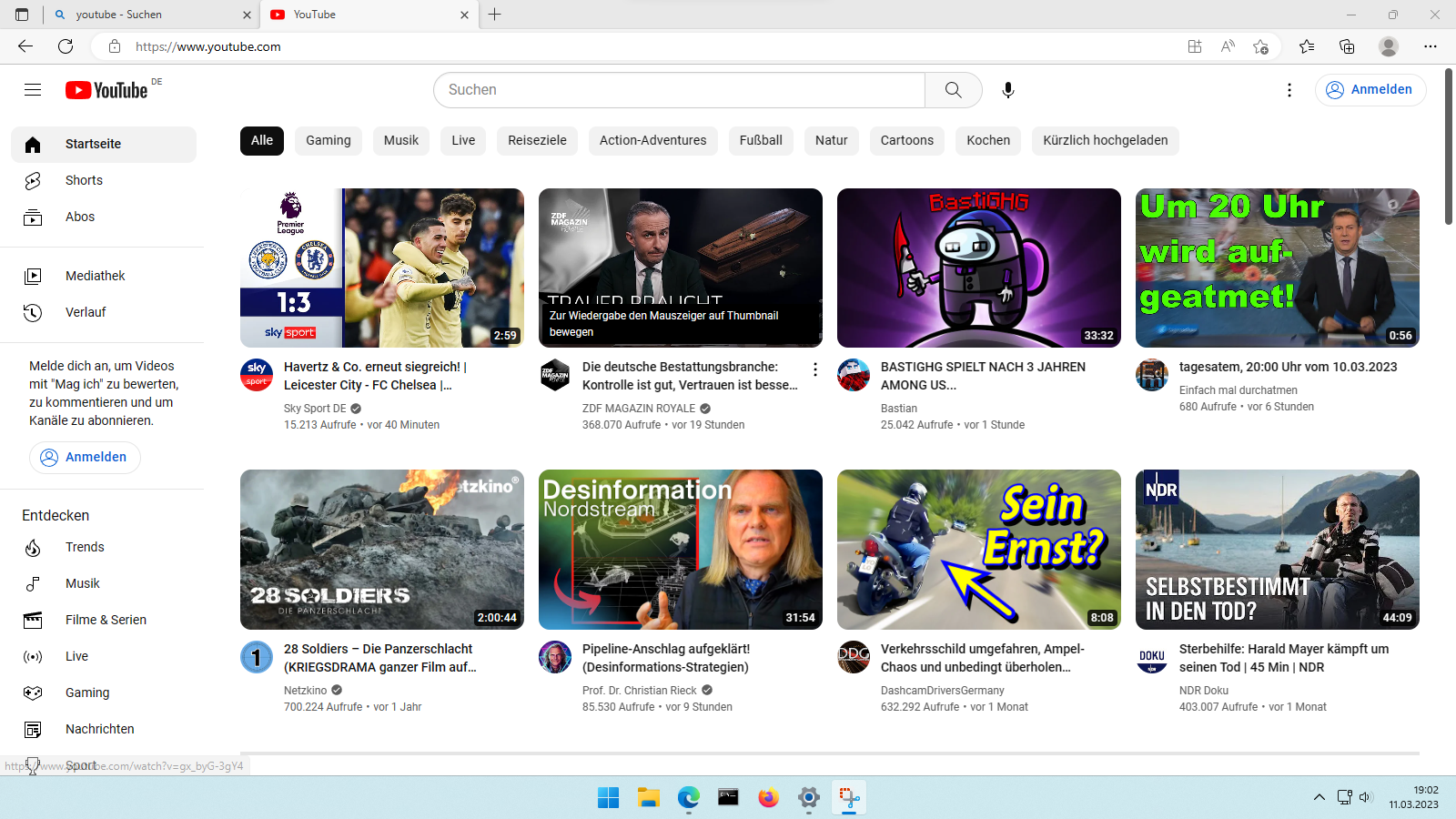Select the Action-Adventures filter chip

pyautogui.click(x=653, y=140)
